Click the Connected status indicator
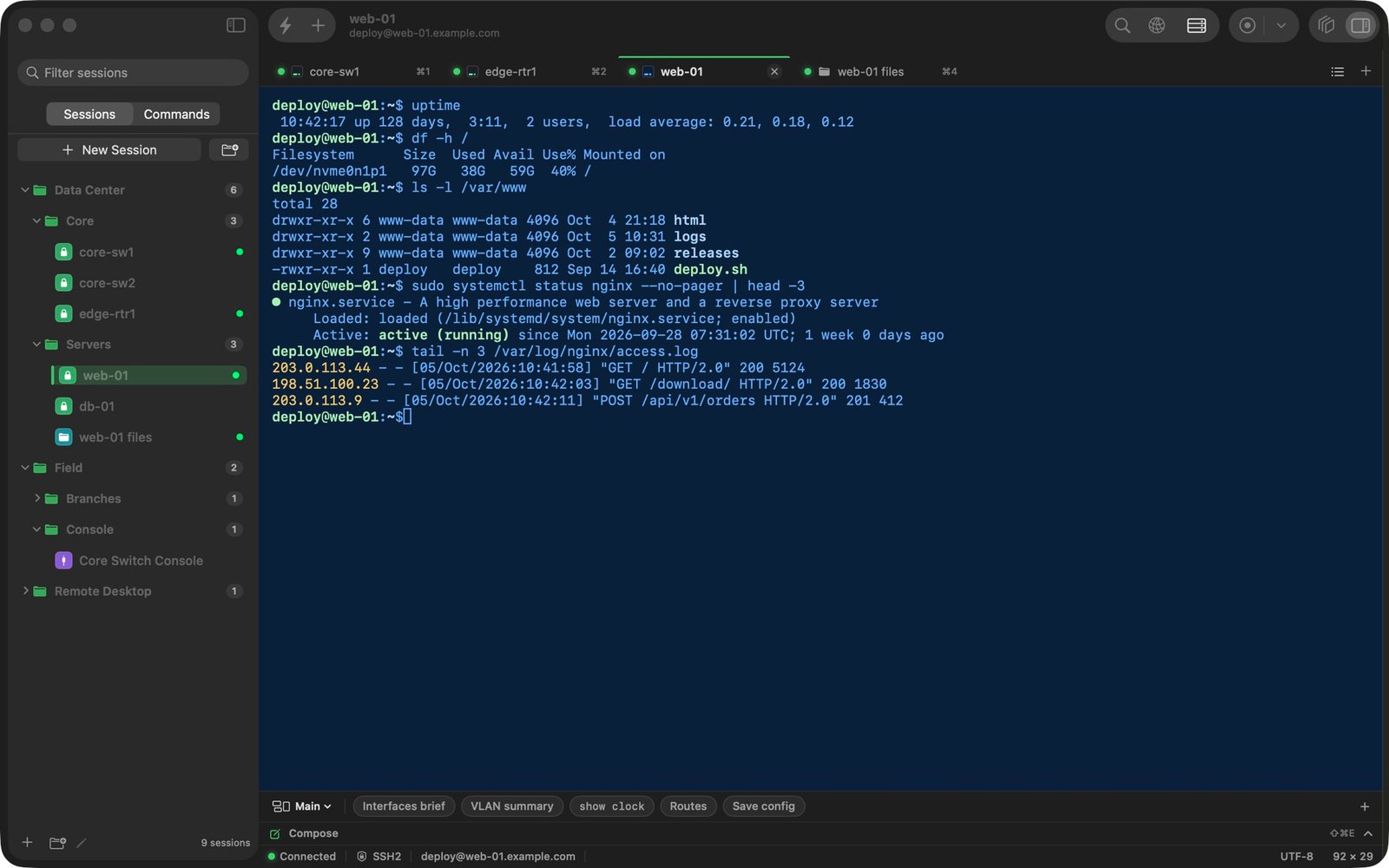 tap(302, 857)
